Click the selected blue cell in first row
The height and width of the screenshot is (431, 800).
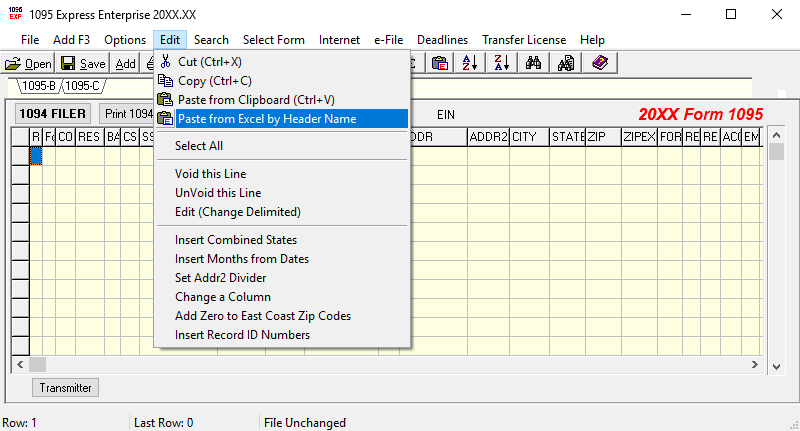(x=36, y=156)
